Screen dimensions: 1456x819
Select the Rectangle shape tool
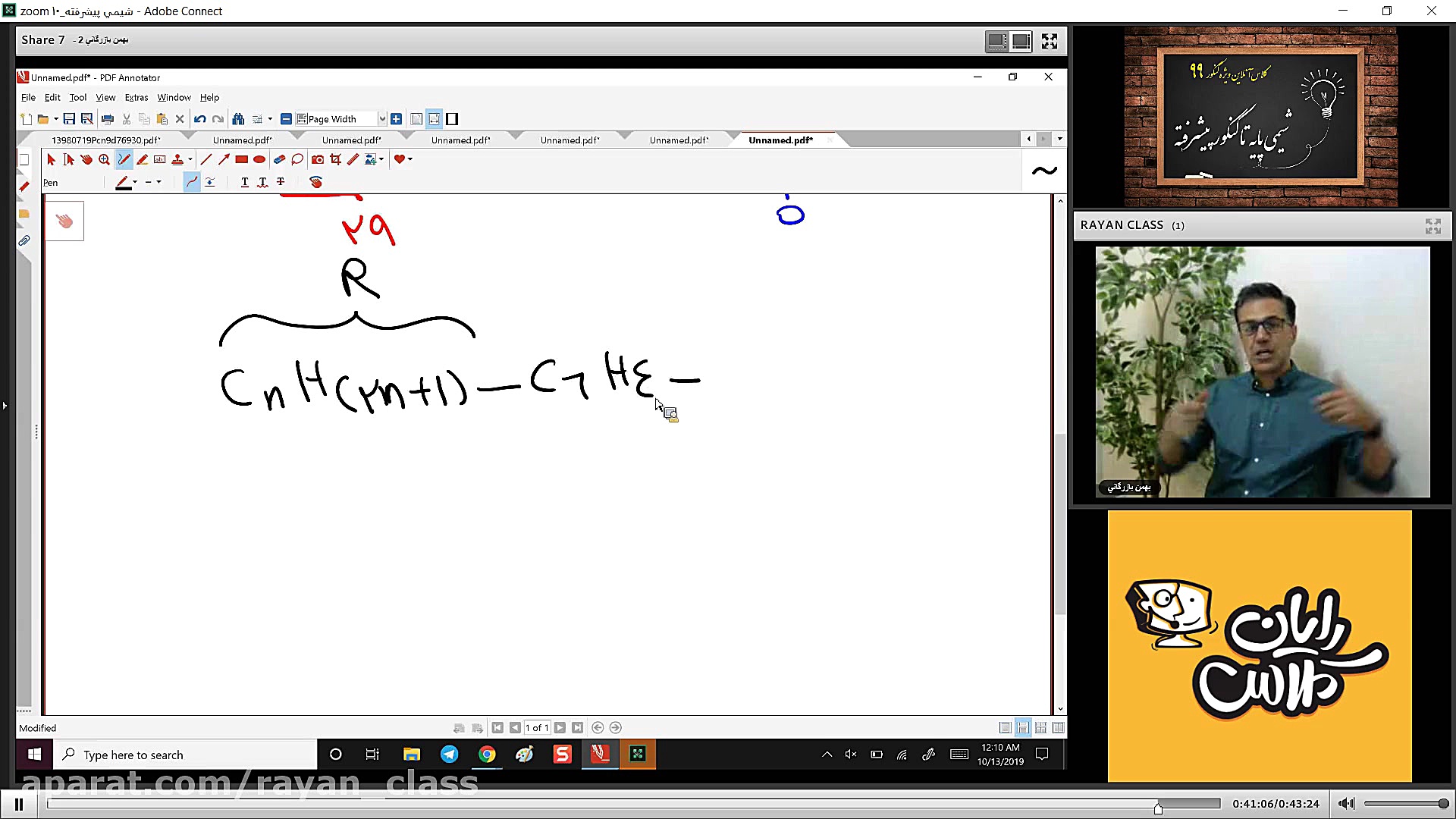(241, 159)
